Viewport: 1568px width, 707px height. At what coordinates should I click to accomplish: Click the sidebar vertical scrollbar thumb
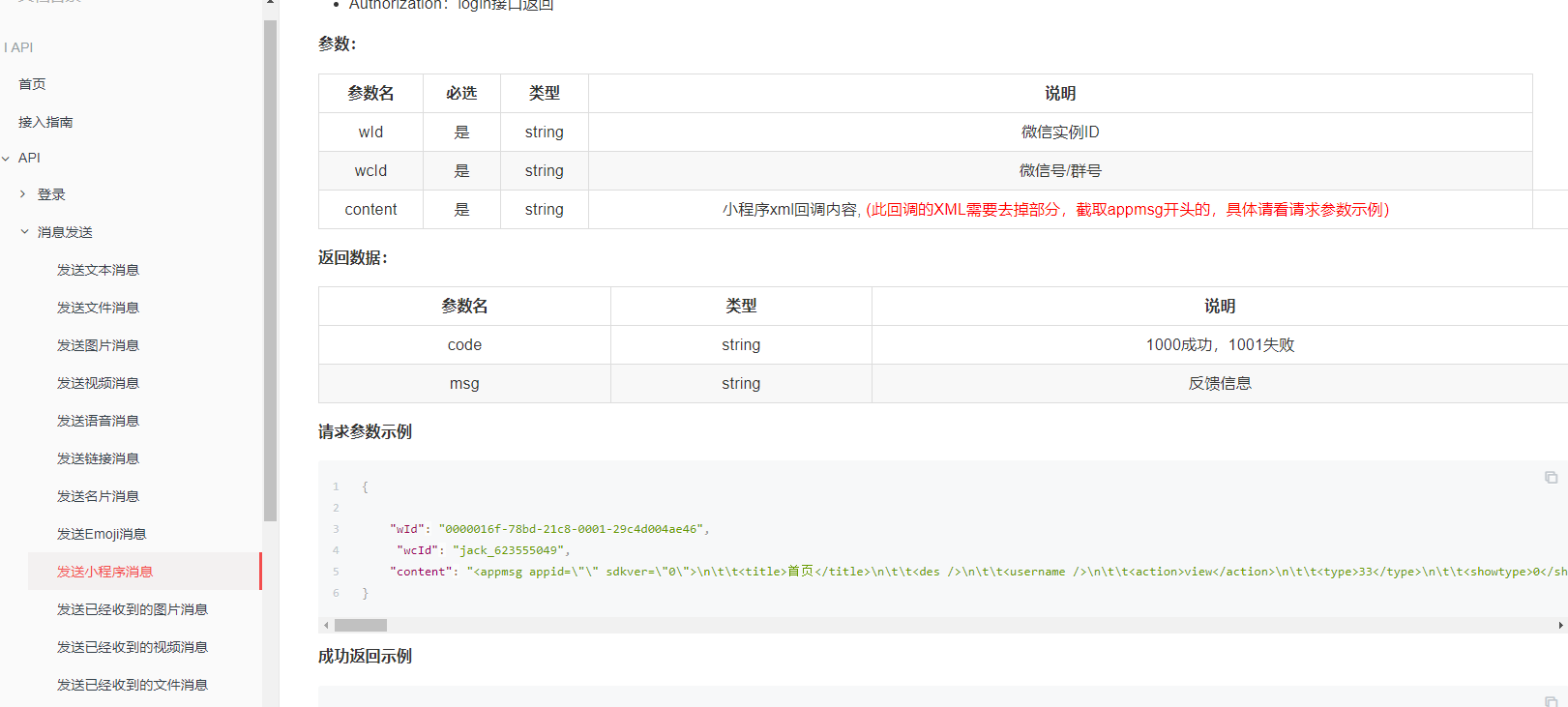pos(270,270)
